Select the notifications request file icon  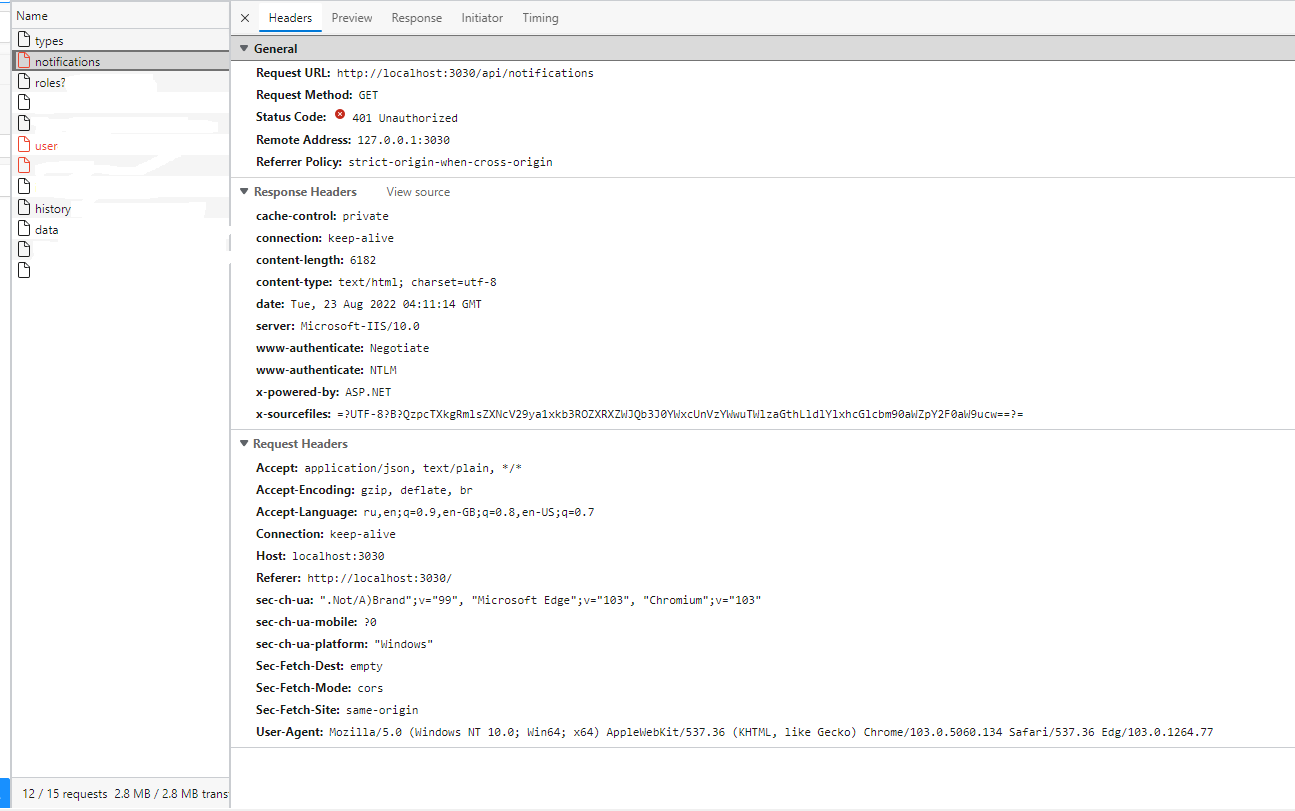point(25,61)
